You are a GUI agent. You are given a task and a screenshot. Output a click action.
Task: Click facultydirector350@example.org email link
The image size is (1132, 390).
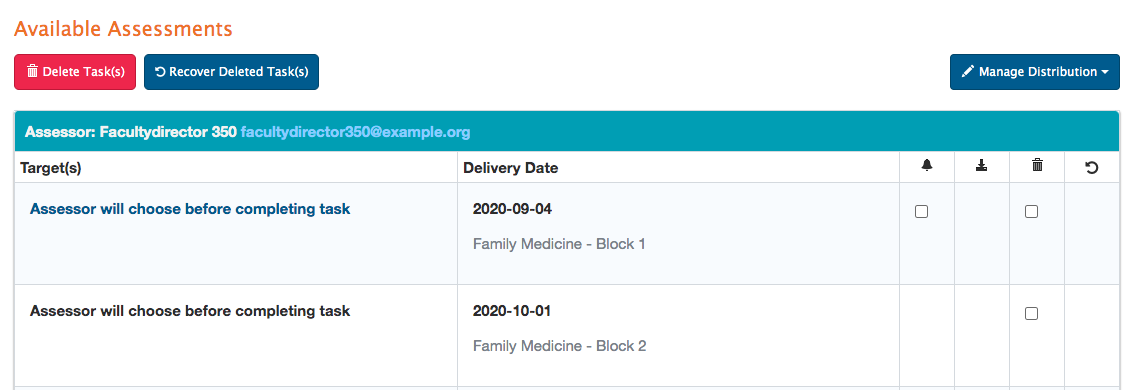[355, 132]
